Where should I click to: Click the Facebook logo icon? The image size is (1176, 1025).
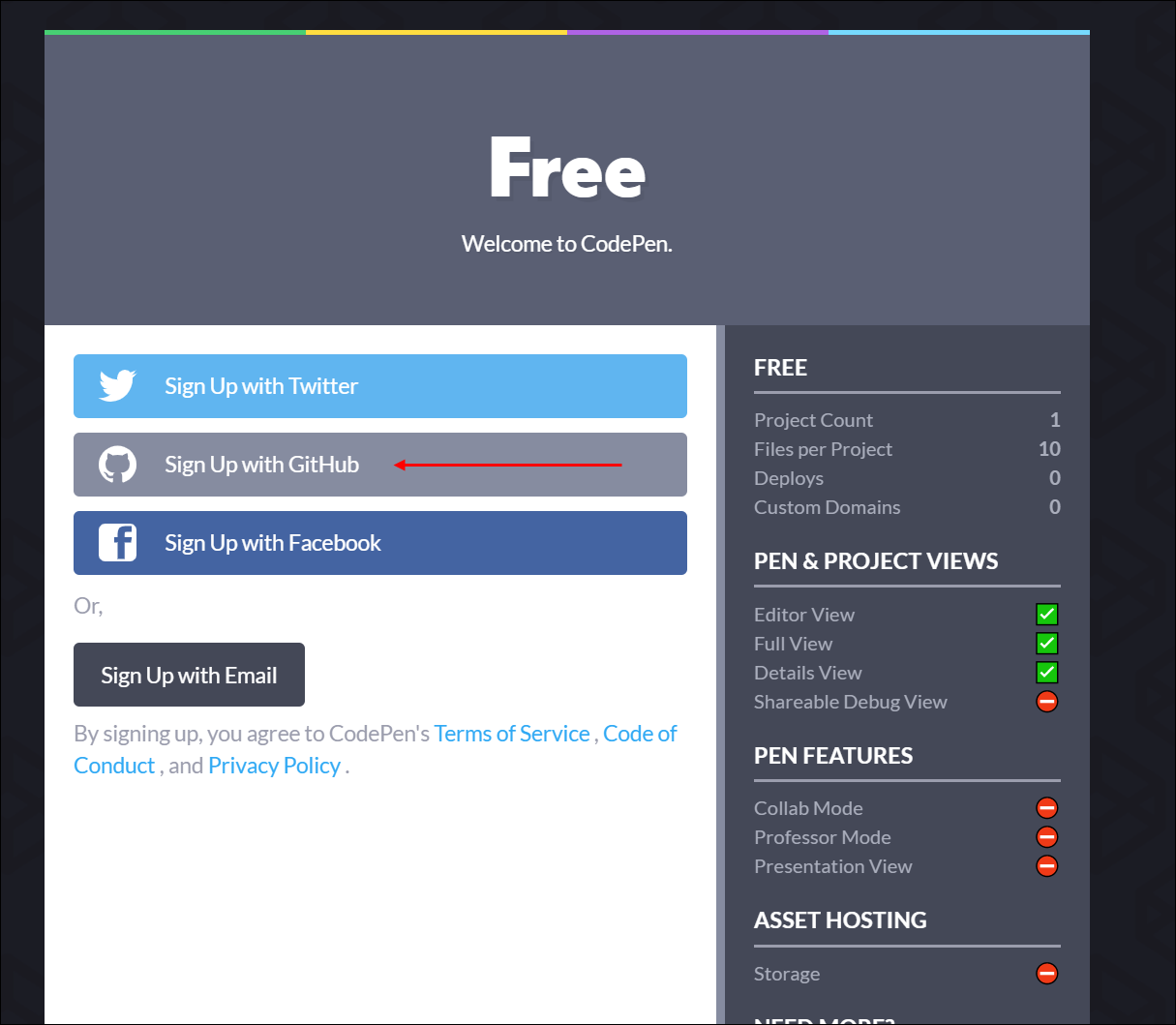tap(117, 543)
